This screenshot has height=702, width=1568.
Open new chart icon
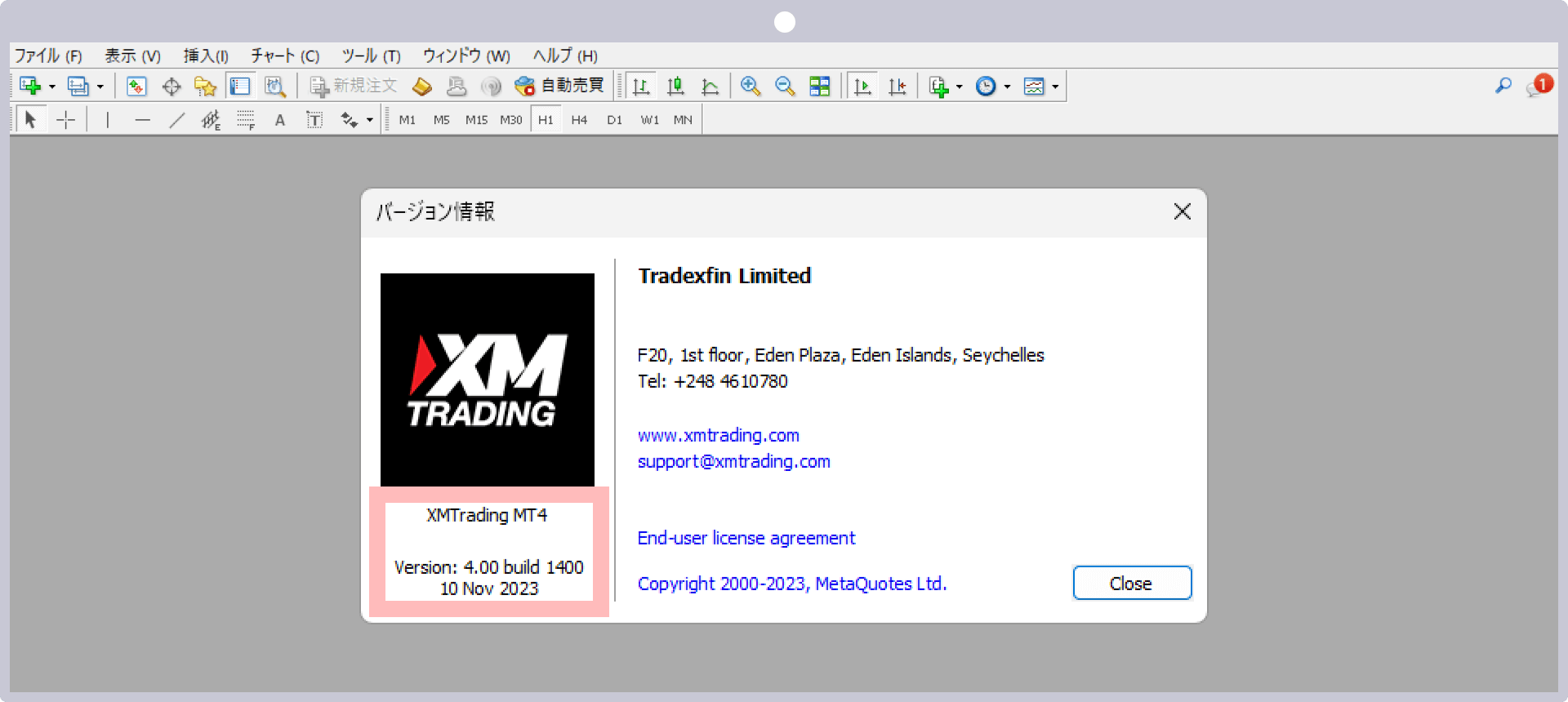coord(30,86)
